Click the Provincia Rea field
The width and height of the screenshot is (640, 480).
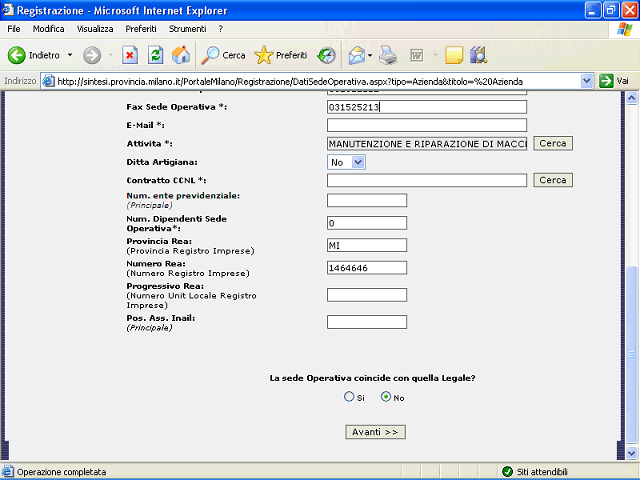point(367,245)
